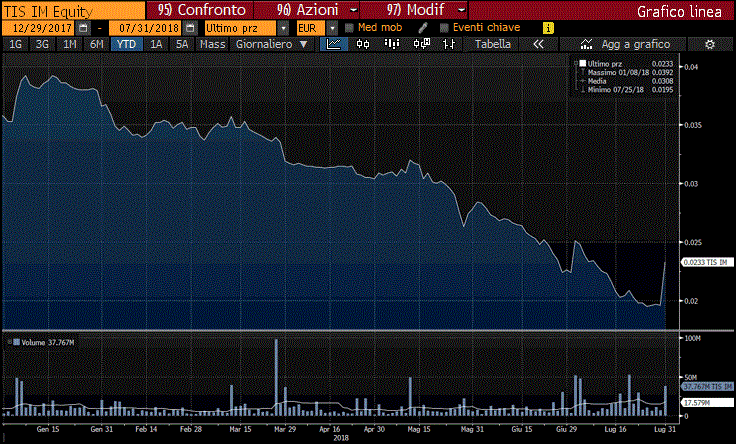736x444 pixels.
Task: Enable the Med mob checkbox
Action: pos(349,28)
